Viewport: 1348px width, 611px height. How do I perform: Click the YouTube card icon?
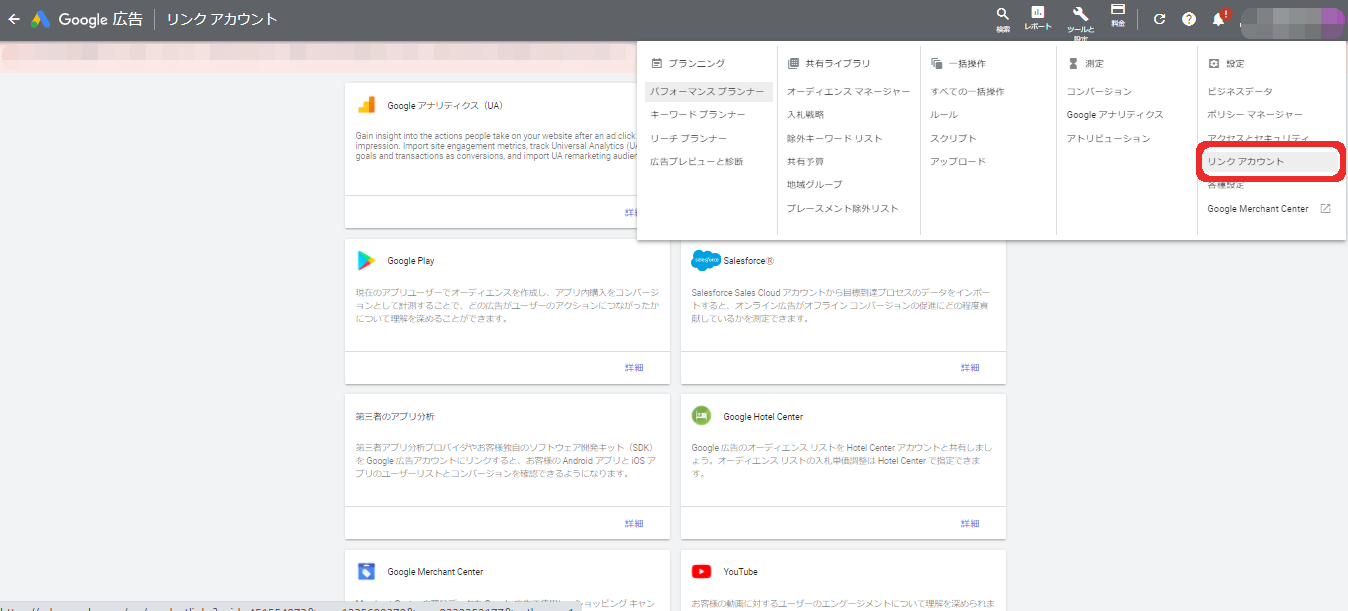701,571
